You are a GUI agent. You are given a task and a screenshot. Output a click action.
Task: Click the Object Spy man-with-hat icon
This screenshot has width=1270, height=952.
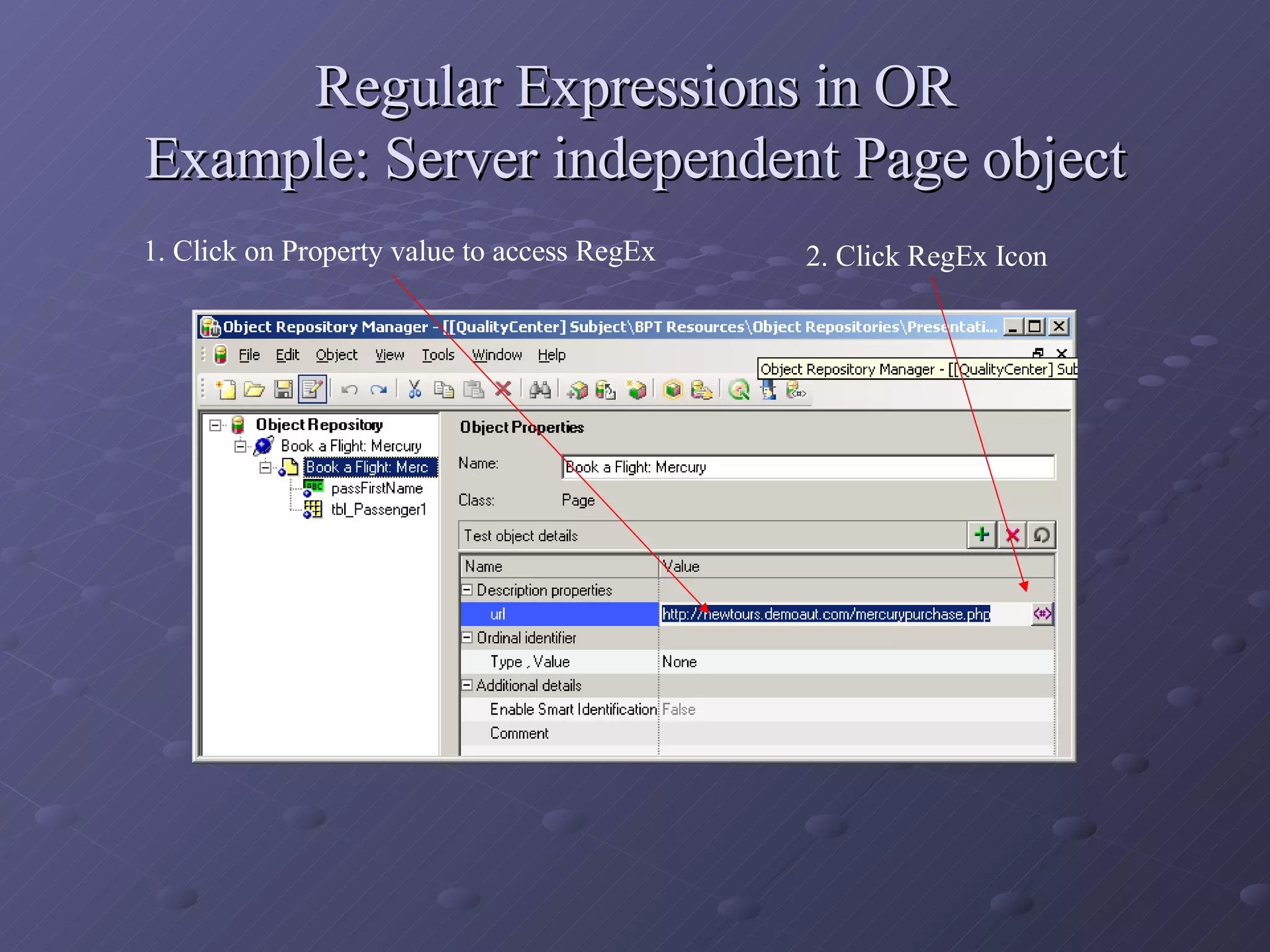[768, 390]
